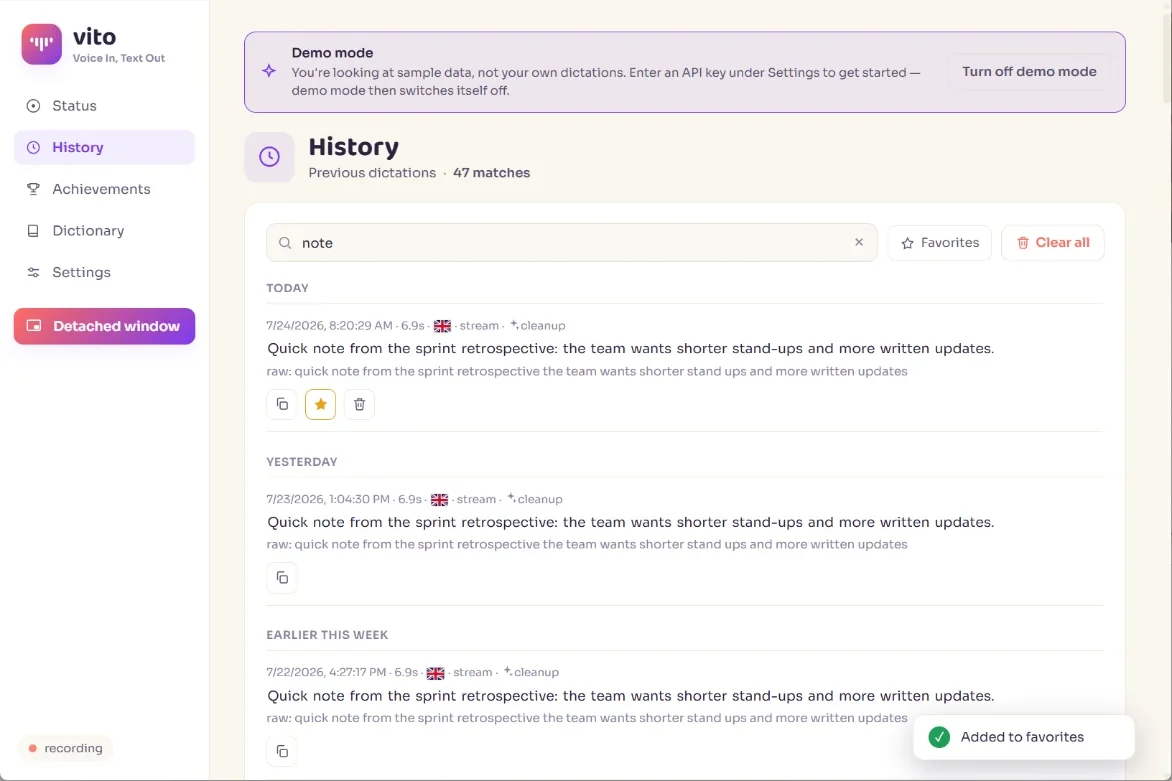Turn off demo mode
Image resolution: width=1172 pixels, height=781 pixels.
click(x=1029, y=72)
